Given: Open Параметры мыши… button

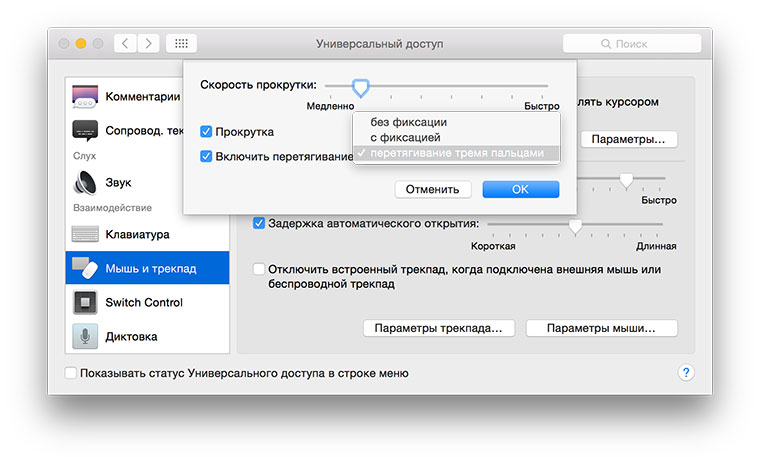Looking at the screenshot, I should pyautogui.click(x=602, y=328).
